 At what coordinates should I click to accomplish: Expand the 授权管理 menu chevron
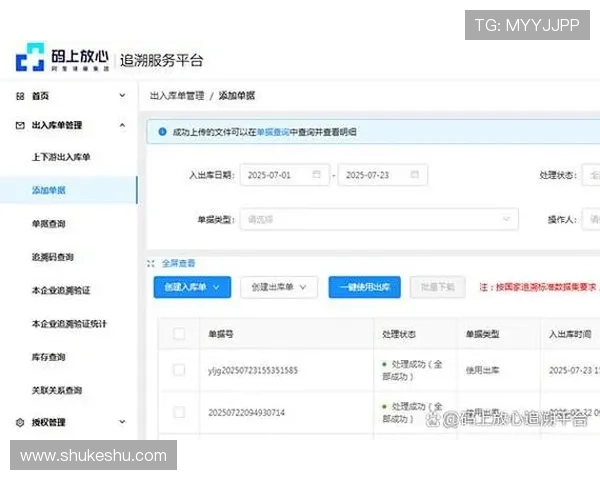pos(122,422)
